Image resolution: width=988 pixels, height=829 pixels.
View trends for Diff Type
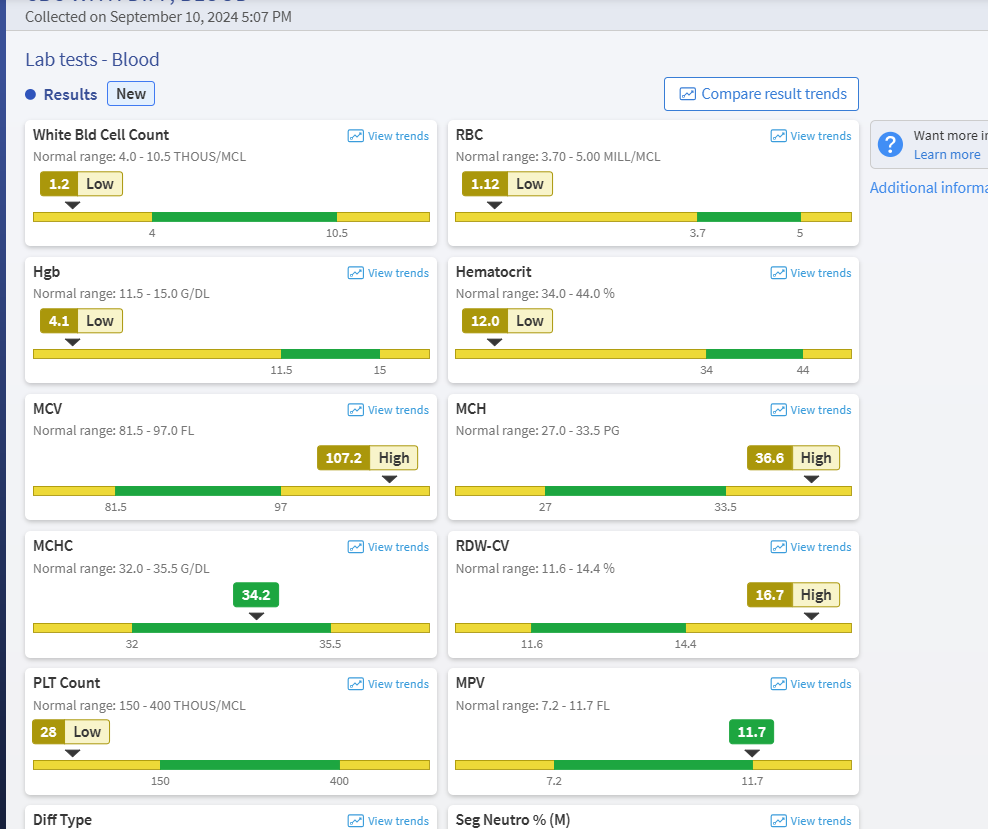[x=388, y=821]
